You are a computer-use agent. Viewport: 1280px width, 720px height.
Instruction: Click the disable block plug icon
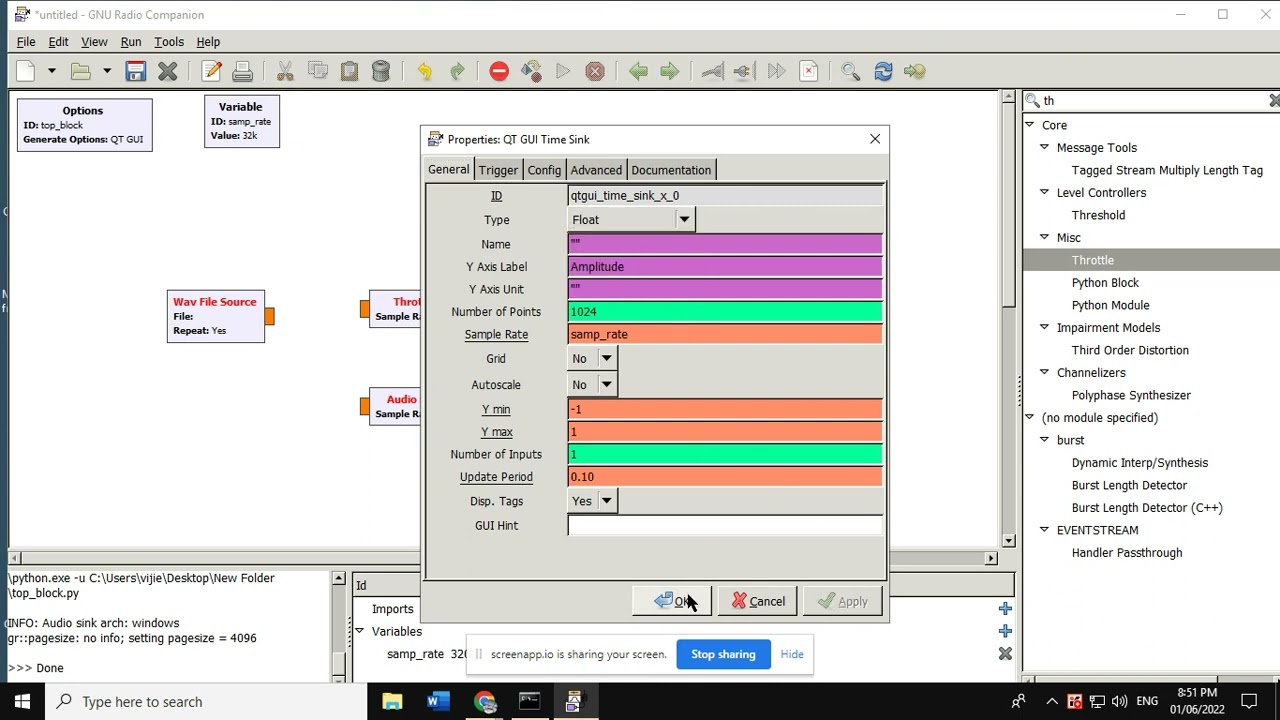pyautogui.click(x=742, y=71)
